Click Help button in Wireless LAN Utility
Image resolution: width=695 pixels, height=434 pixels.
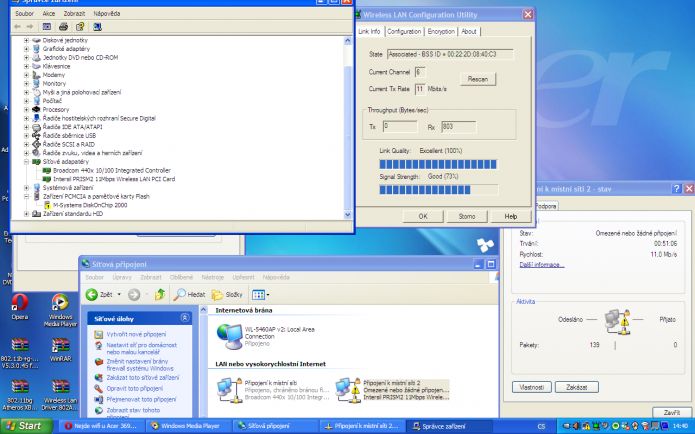click(x=511, y=216)
